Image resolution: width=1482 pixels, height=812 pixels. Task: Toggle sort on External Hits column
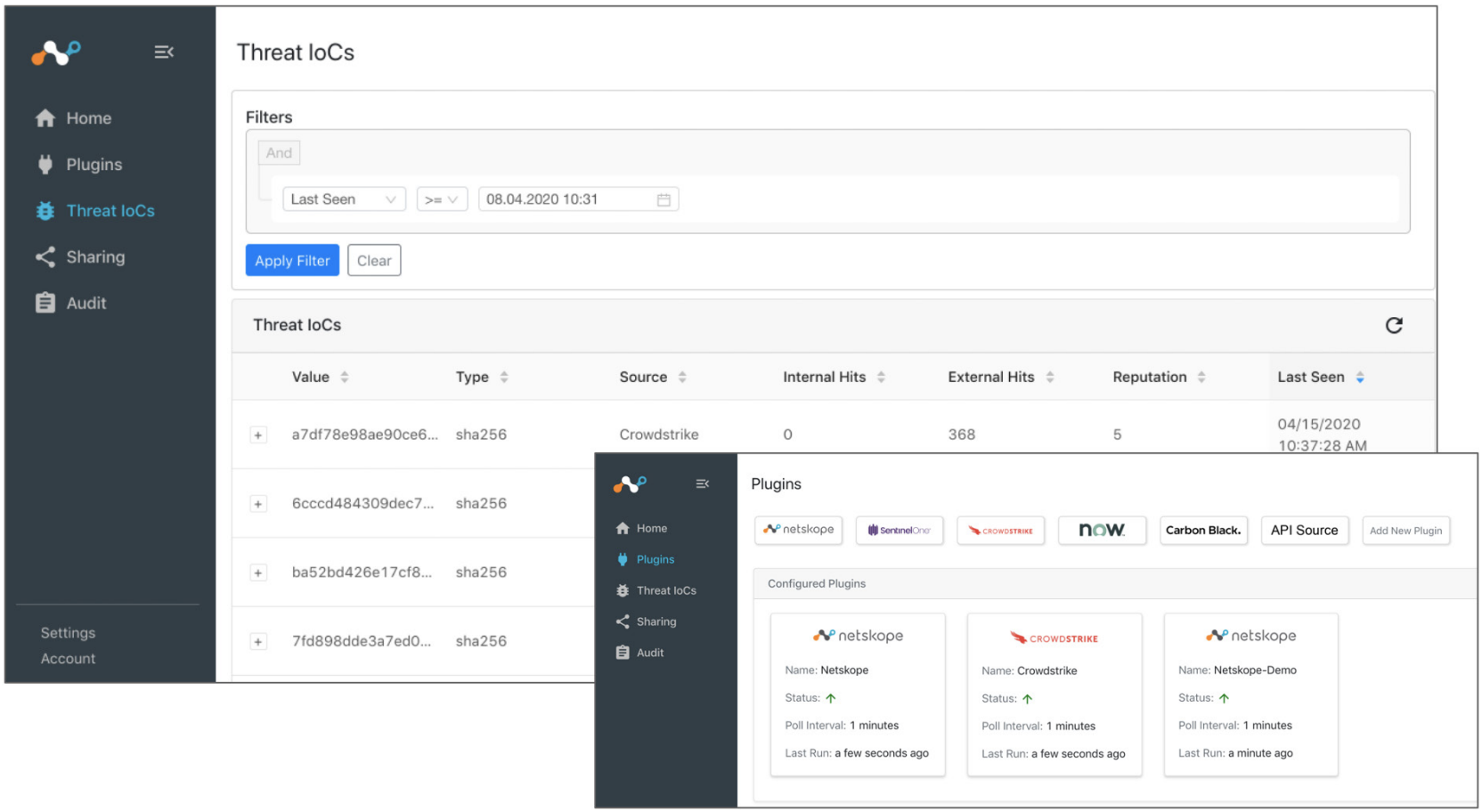[x=1050, y=378]
